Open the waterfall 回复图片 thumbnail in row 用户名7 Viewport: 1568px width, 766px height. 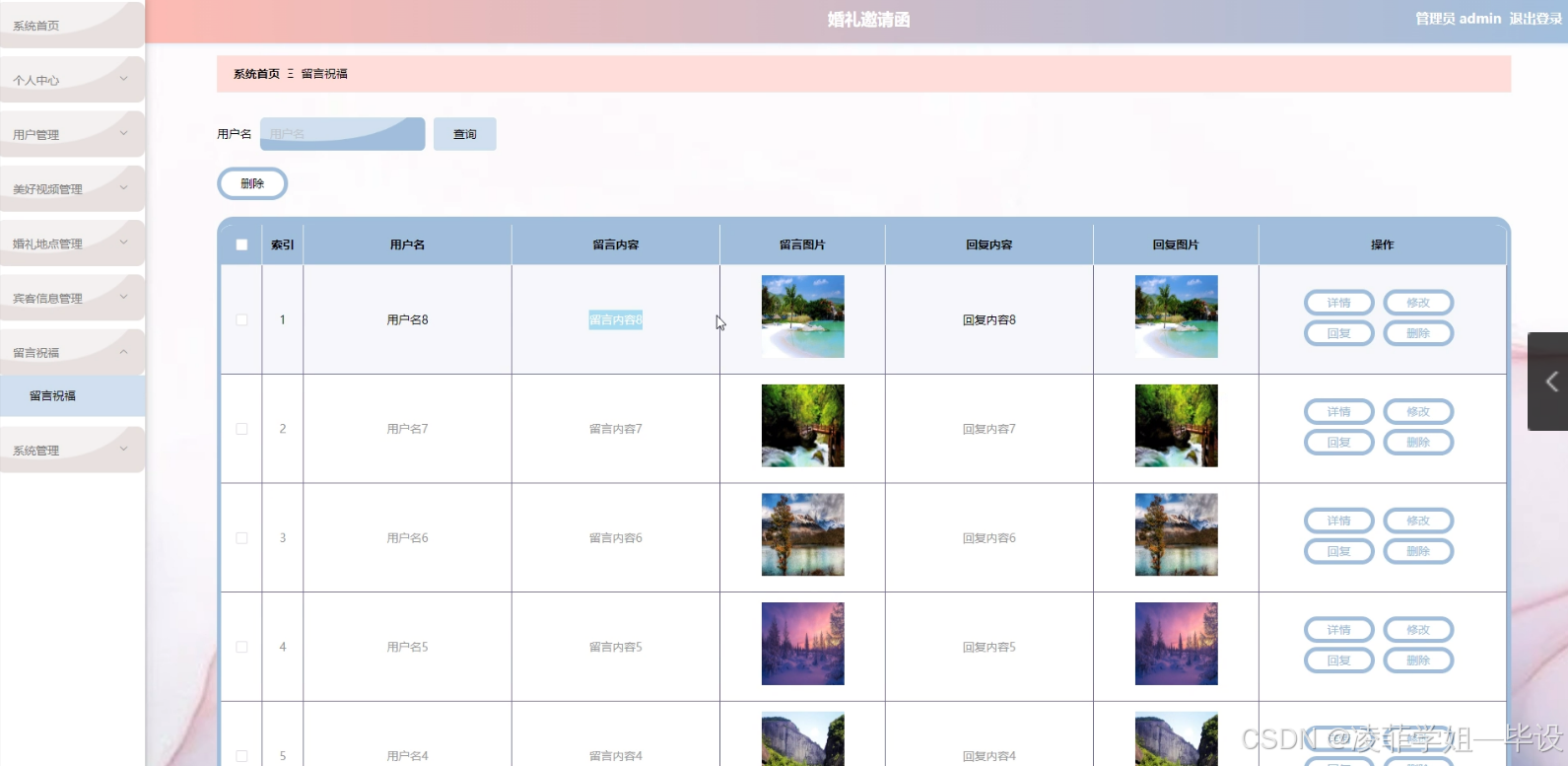[x=1176, y=426]
